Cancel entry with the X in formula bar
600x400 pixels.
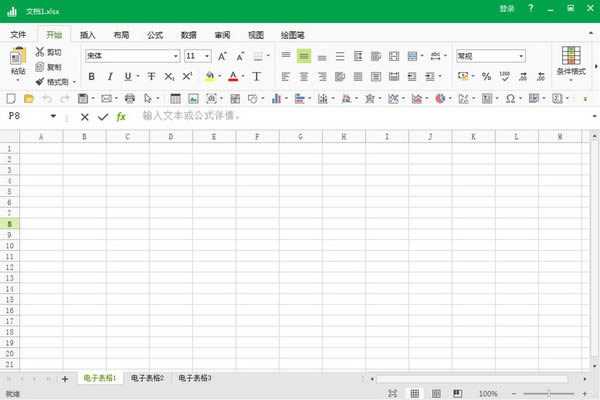point(85,117)
